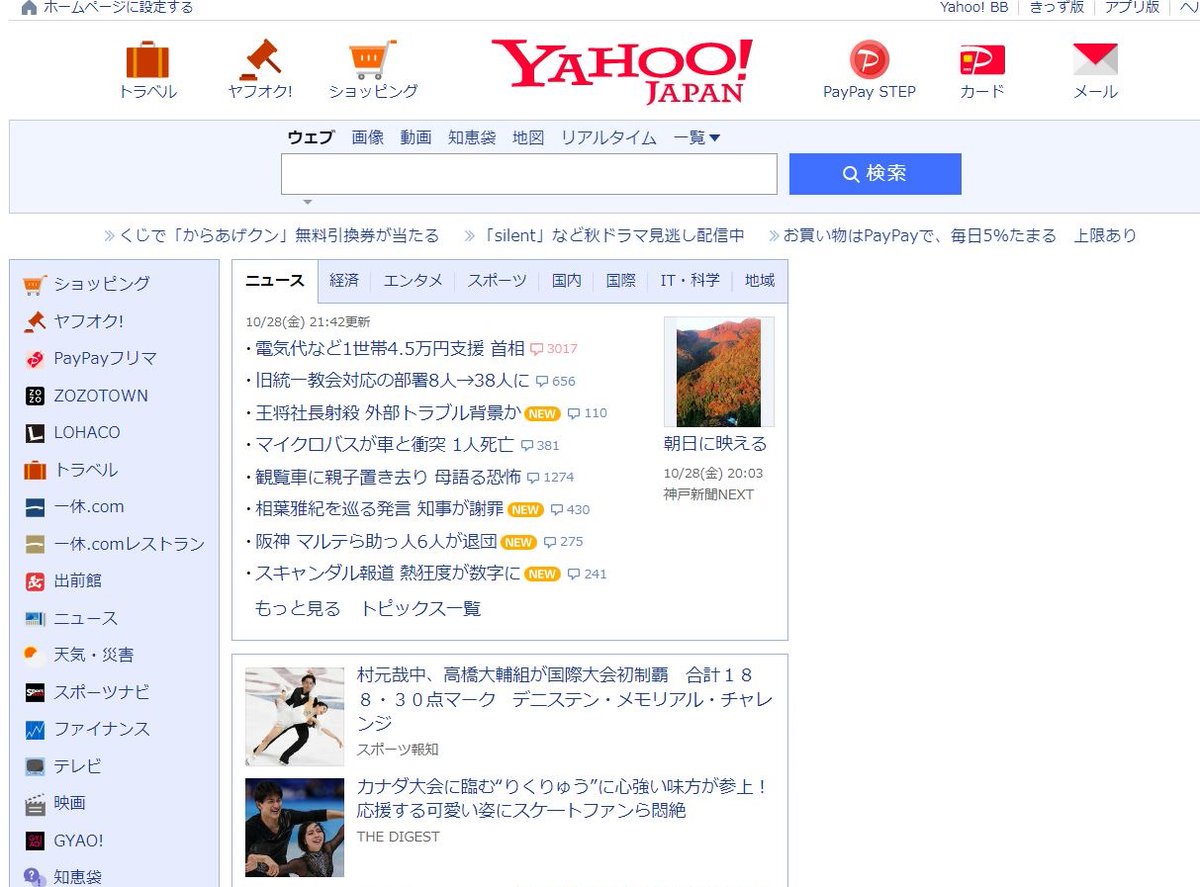Image resolution: width=1200 pixels, height=887 pixels.
Task: Open the autumn mountain 朝日に映える thumbnail
Action: (719, 372)
